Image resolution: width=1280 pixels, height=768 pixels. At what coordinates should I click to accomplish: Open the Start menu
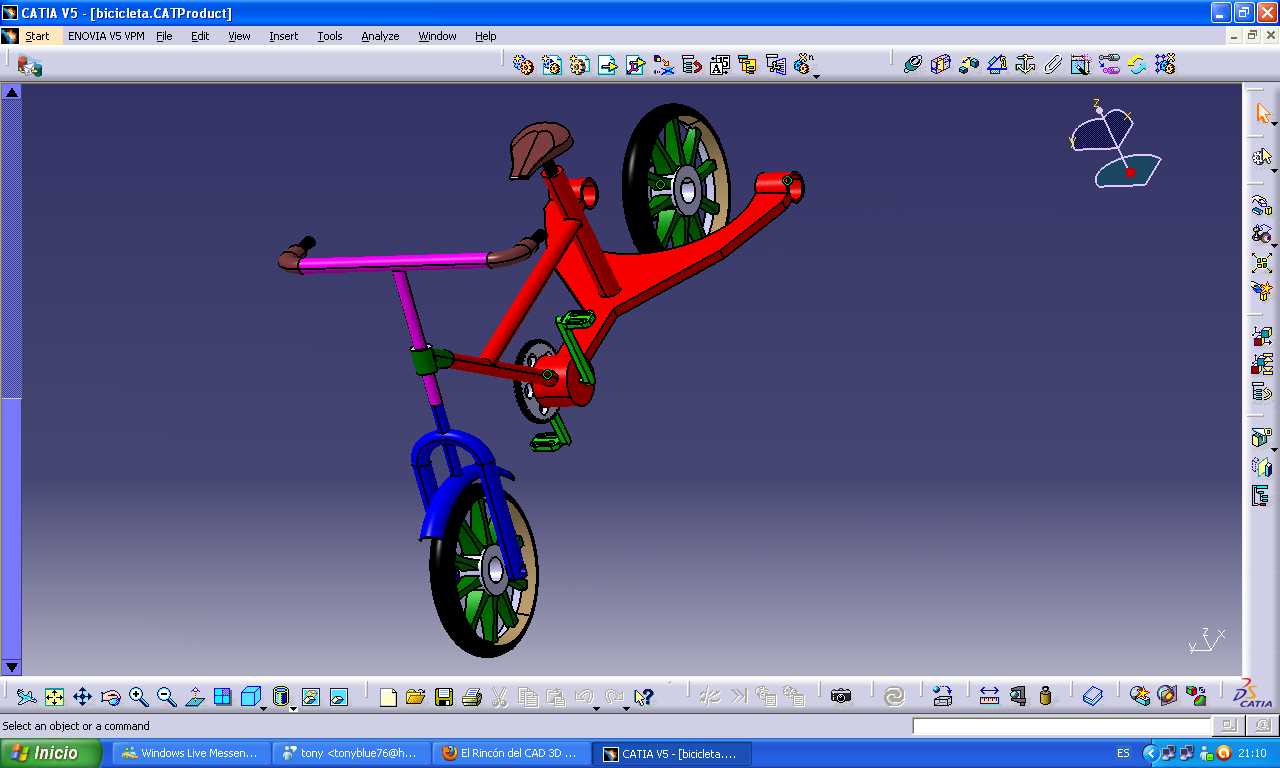(37, 36)
